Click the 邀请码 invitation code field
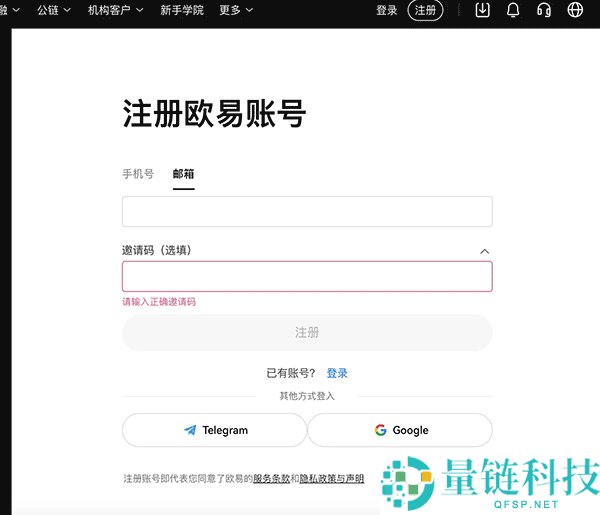The width and height of the screenshot is (600, 515). [x=307, y=276]
